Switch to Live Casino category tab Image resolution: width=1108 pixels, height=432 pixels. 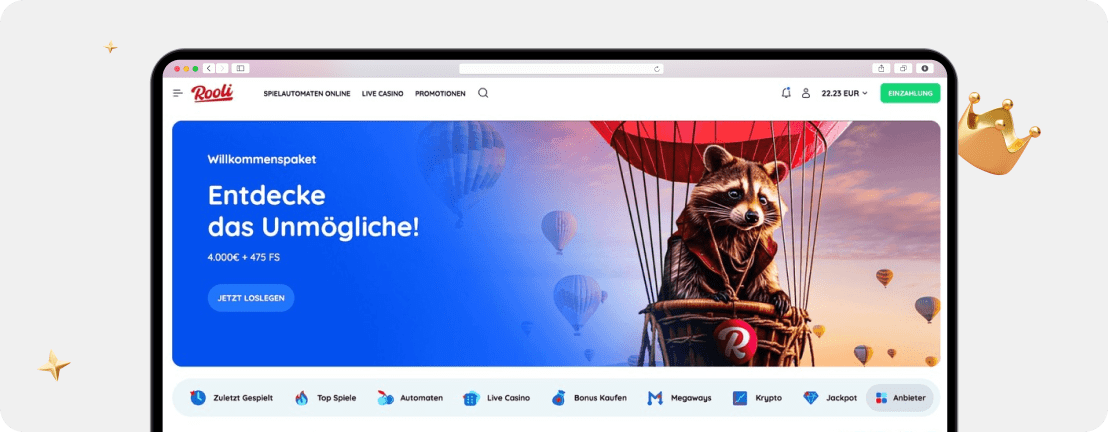(x=497, y=398)
